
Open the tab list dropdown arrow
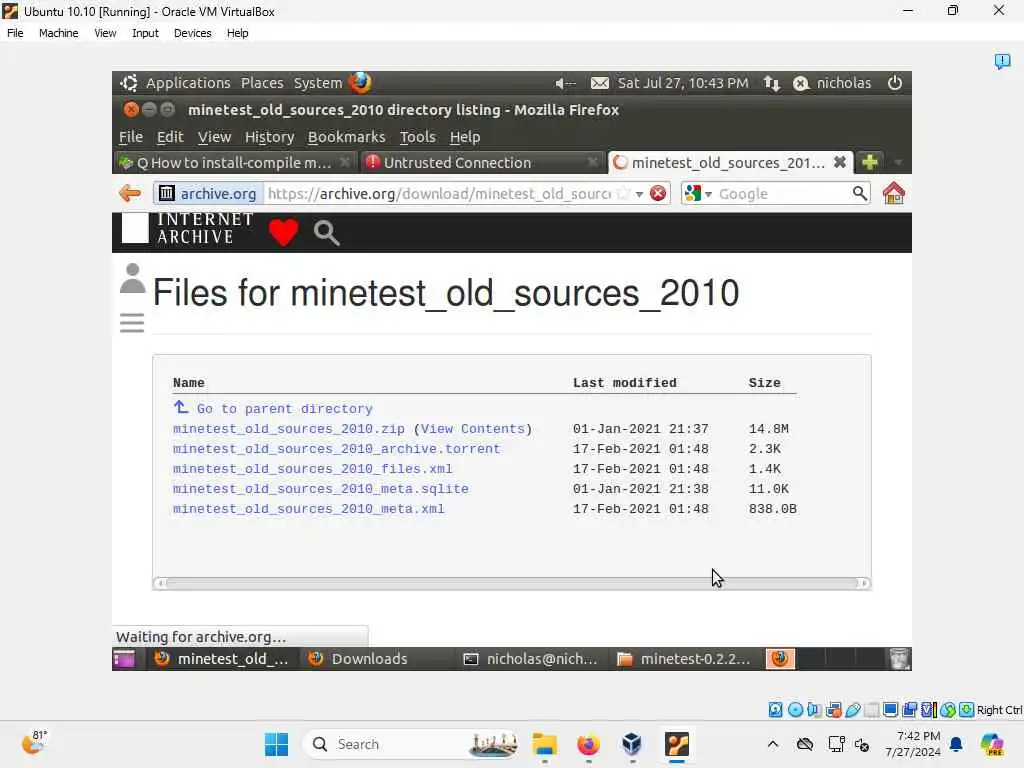(x=898, y=162)
